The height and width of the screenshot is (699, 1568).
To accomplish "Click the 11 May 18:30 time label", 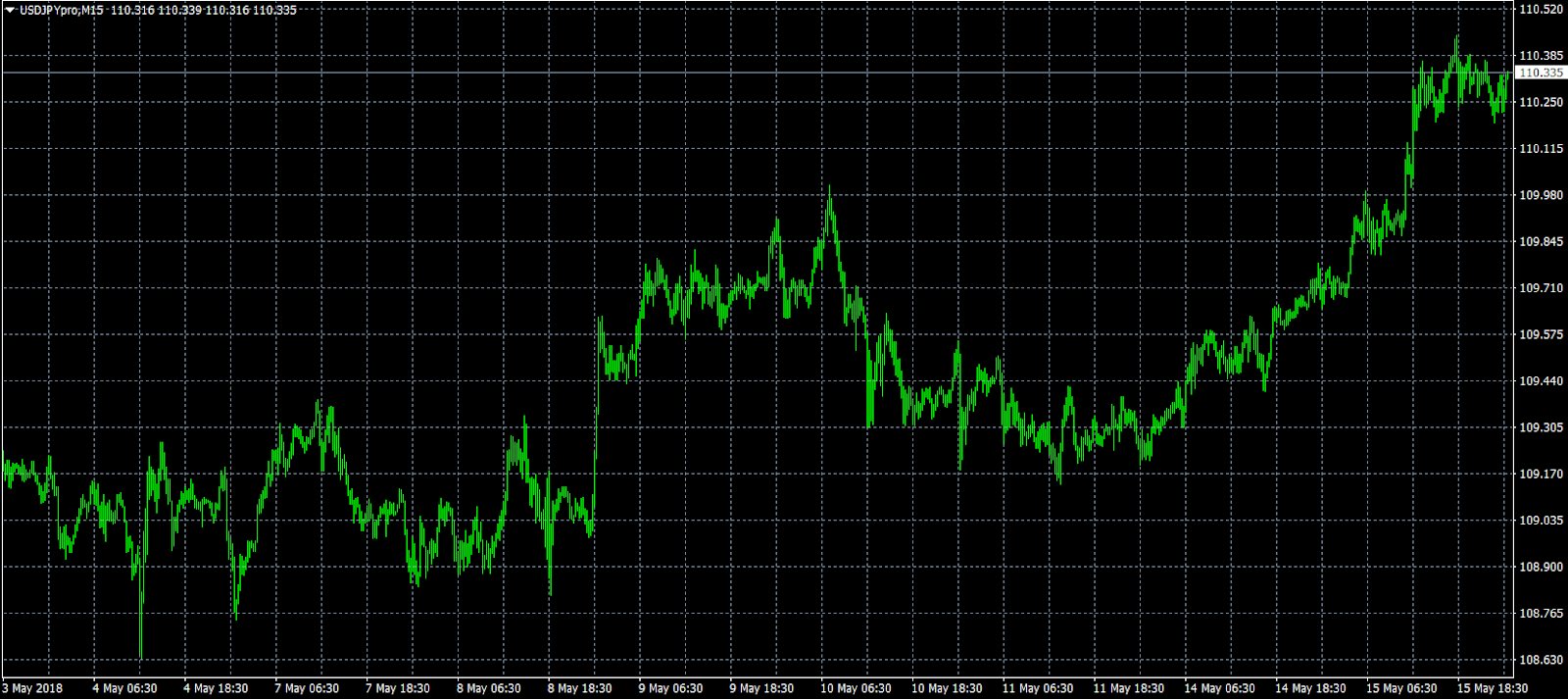I will (x=1129, y=688).
